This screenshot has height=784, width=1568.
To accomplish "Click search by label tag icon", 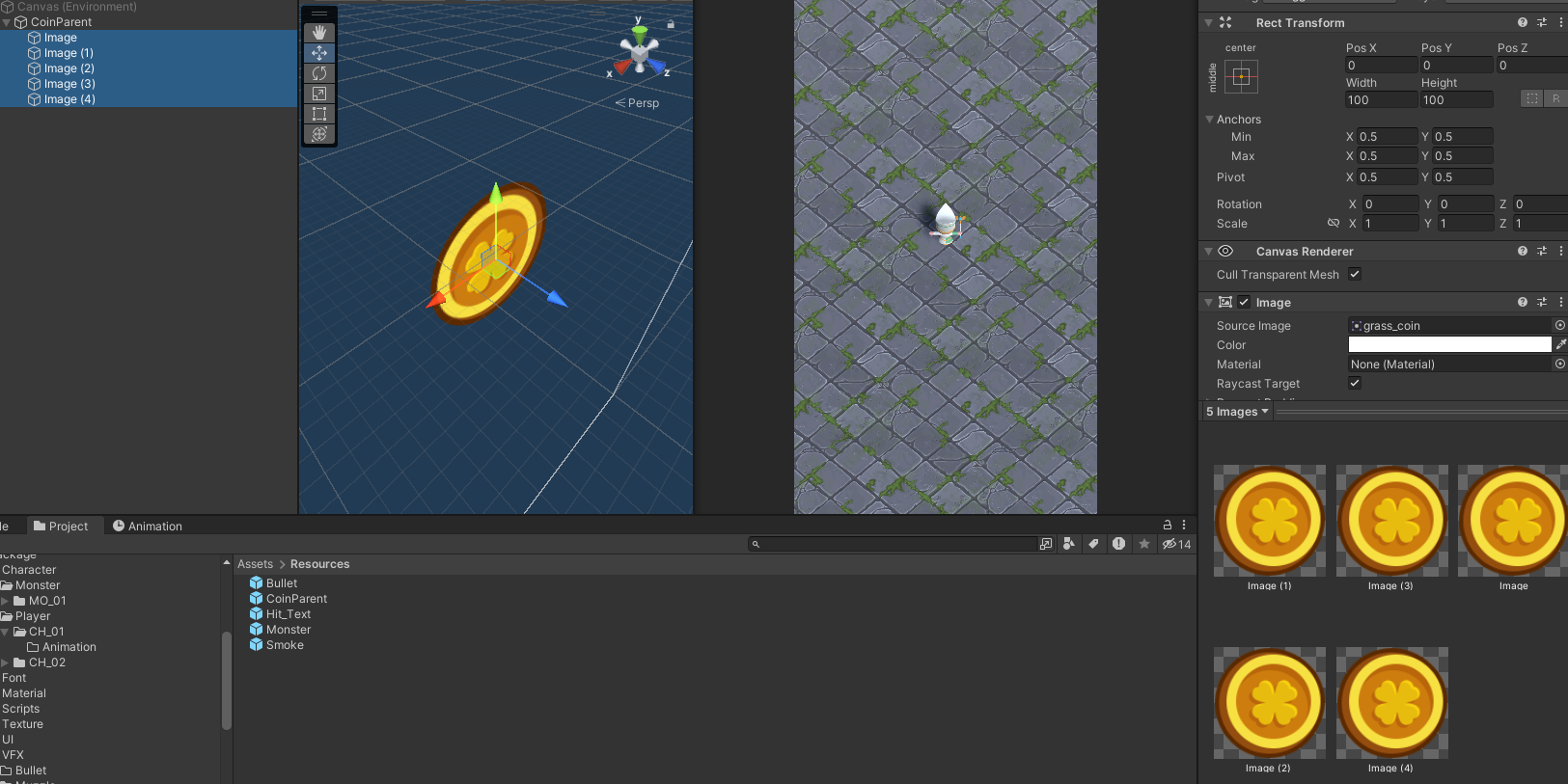I will click(1093, 544).
